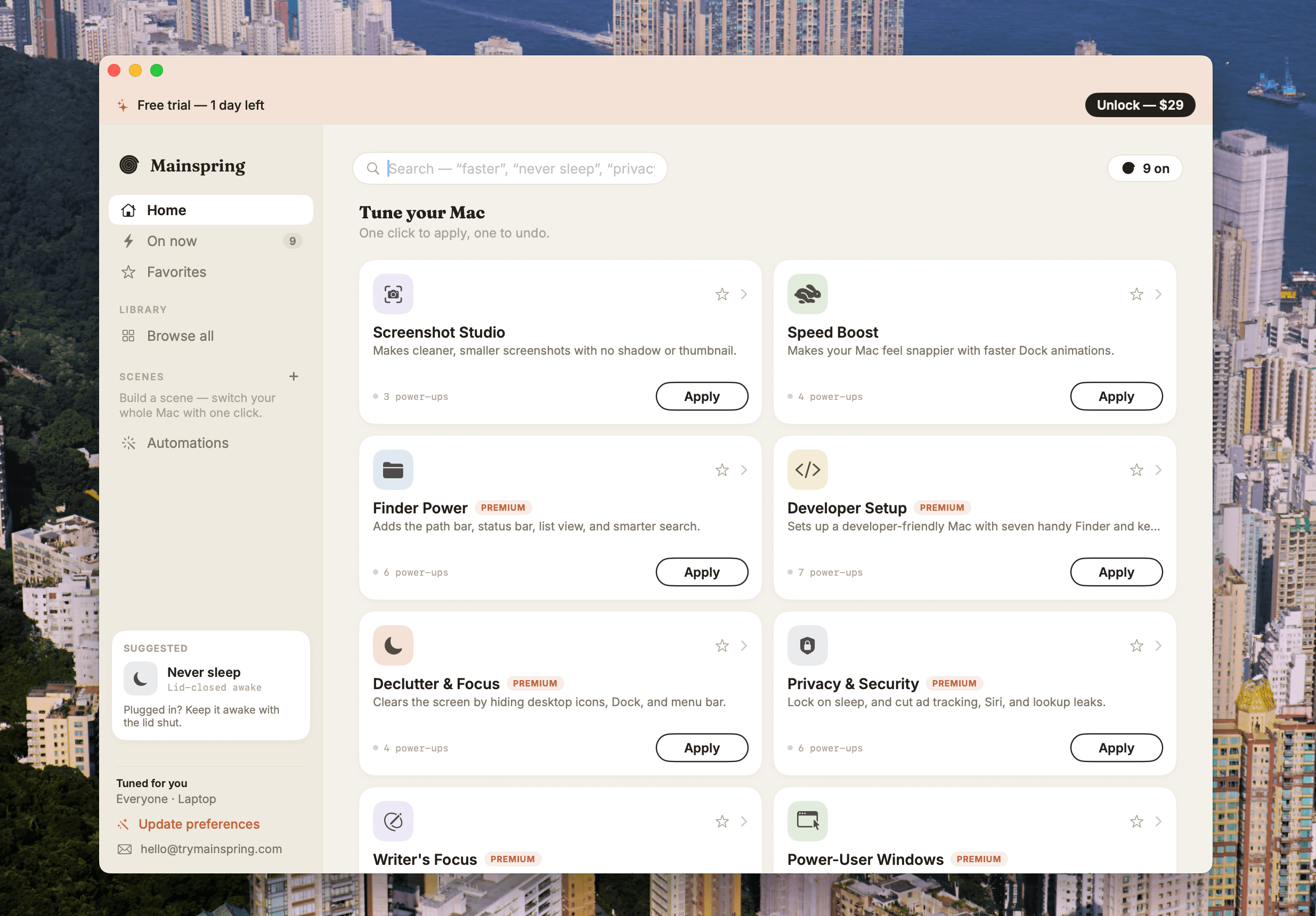Screen dimensions: 1316x916
Task: Apply the Speed Boost preset
Action: point(1116,396)
